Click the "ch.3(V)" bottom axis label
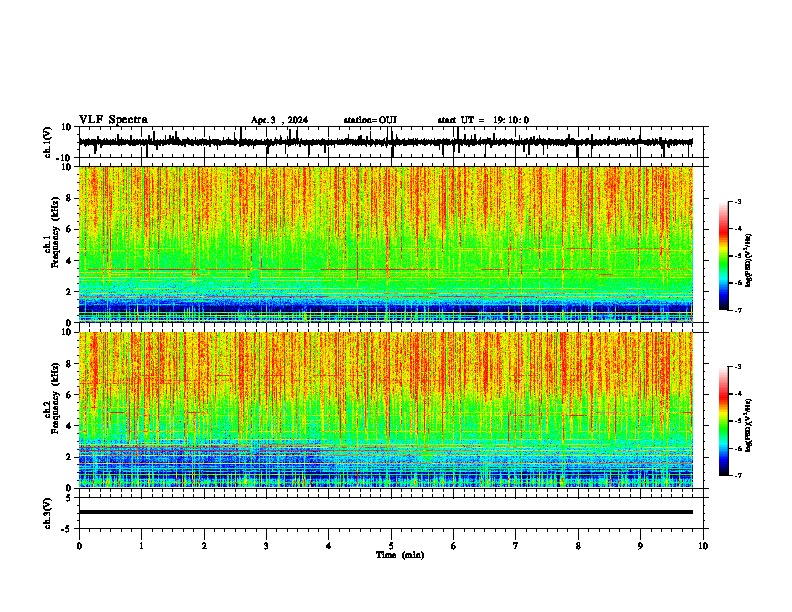 pos(48,513)
